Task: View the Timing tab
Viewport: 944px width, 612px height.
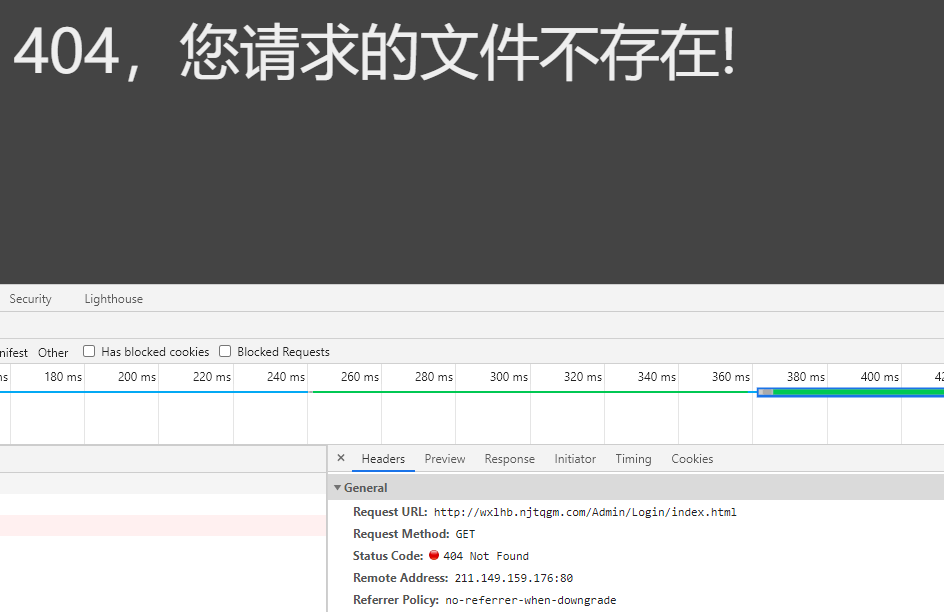Action: 633,459
